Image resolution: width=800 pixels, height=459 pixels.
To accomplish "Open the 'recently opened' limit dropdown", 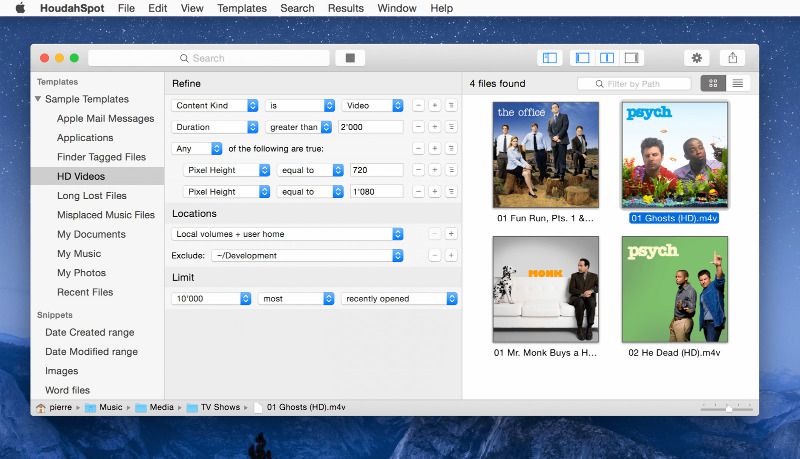I will [x=398, y=298].
